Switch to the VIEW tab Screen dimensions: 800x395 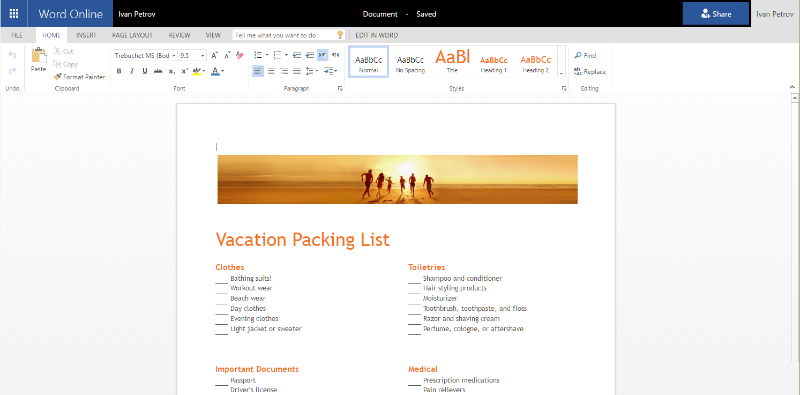pos(213,35)
